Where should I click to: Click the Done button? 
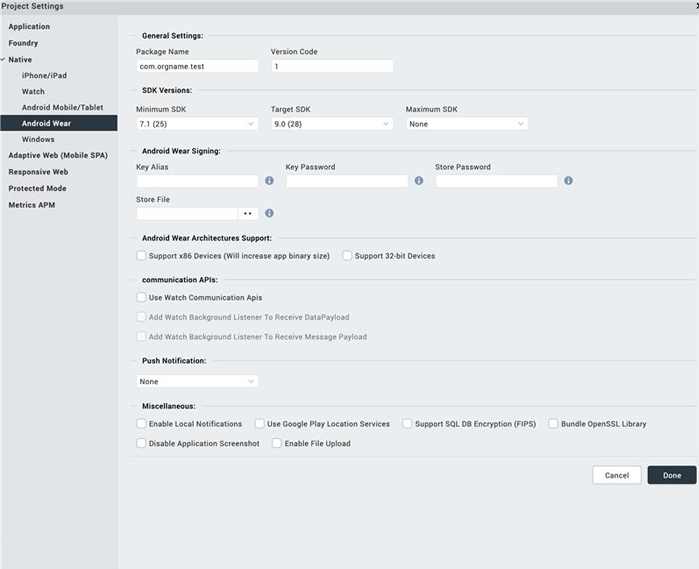671,475
